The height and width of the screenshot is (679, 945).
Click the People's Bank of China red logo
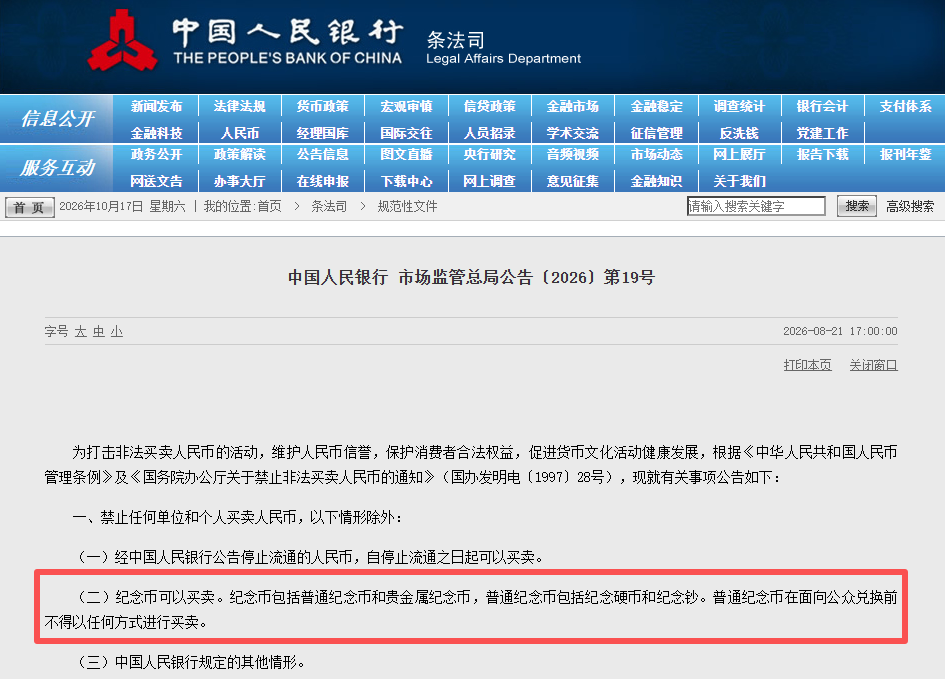pyautogui.click(x=122, y=41)
